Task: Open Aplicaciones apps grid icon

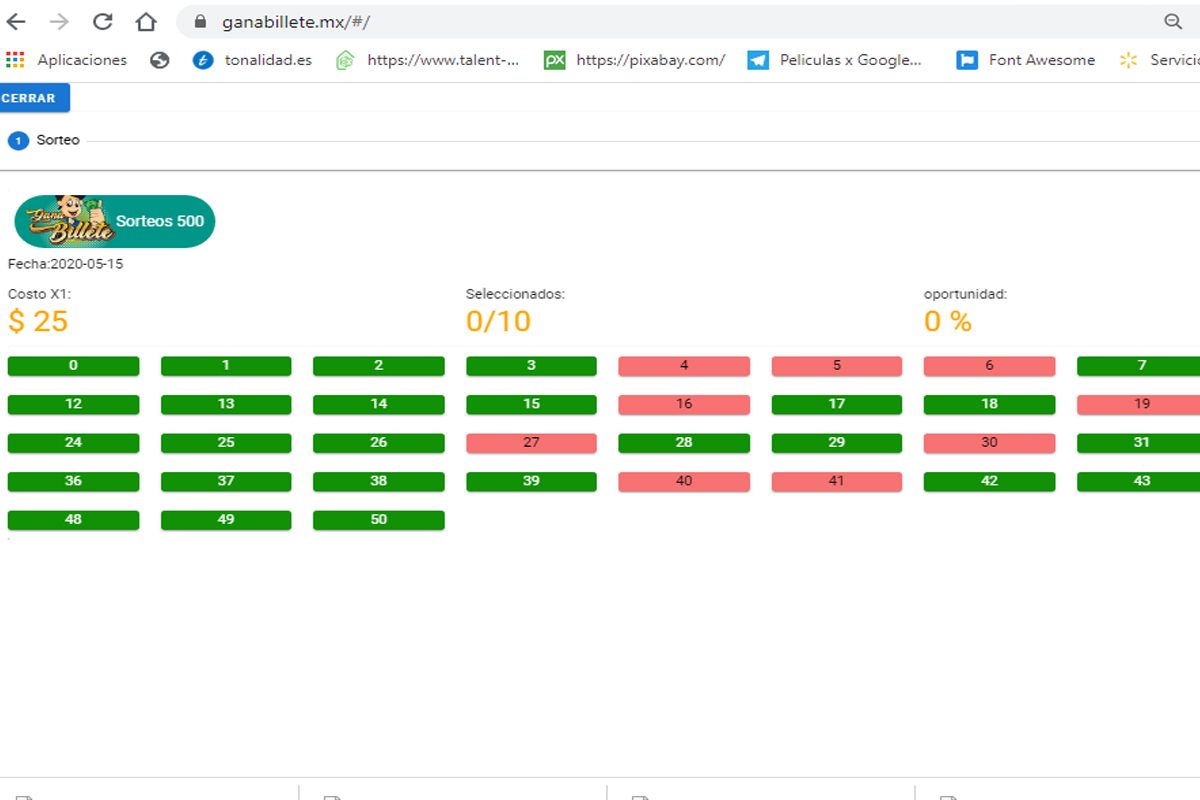Action: [15, 60]
